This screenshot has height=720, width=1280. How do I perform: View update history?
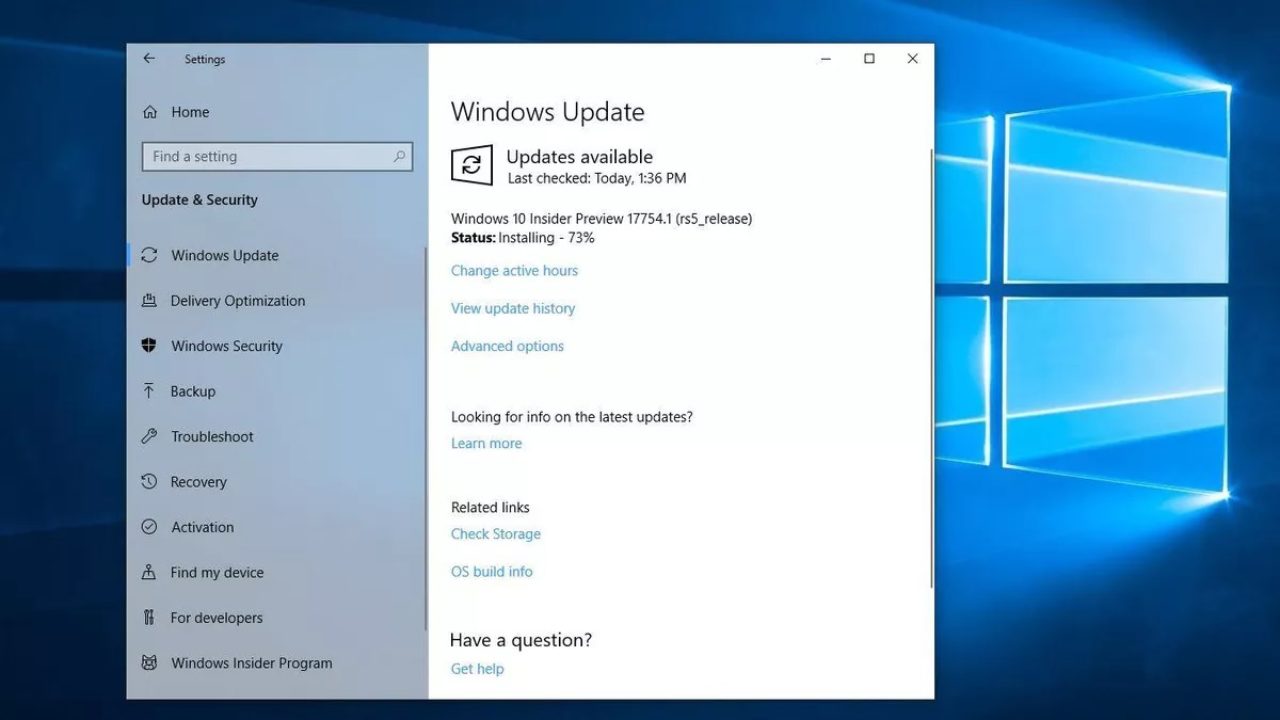pos(512,308)
